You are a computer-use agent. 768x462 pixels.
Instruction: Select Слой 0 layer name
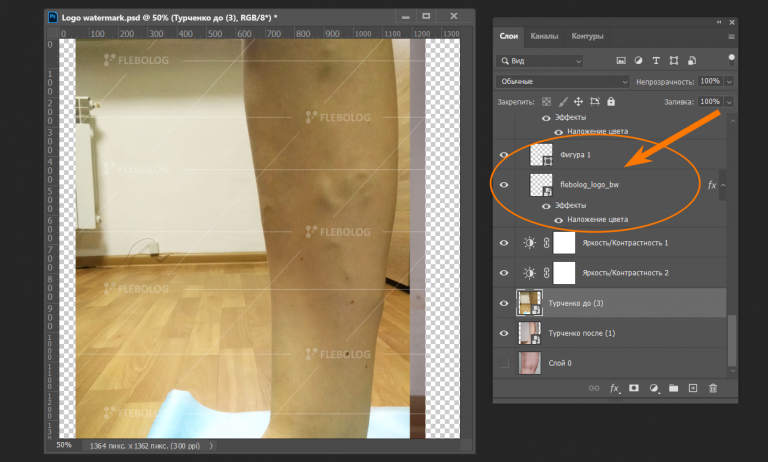[560, 363]
